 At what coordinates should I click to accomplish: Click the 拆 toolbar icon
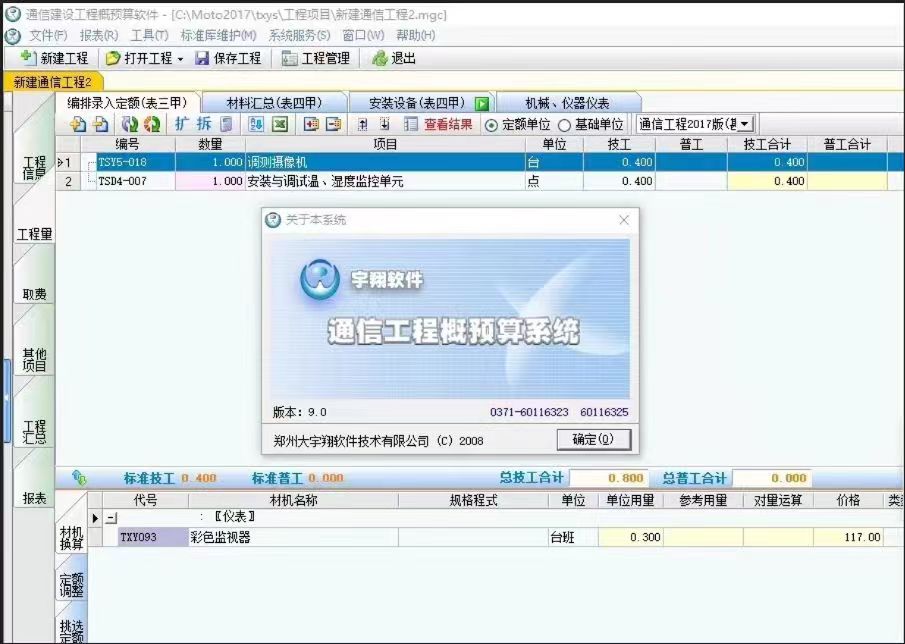204,124
